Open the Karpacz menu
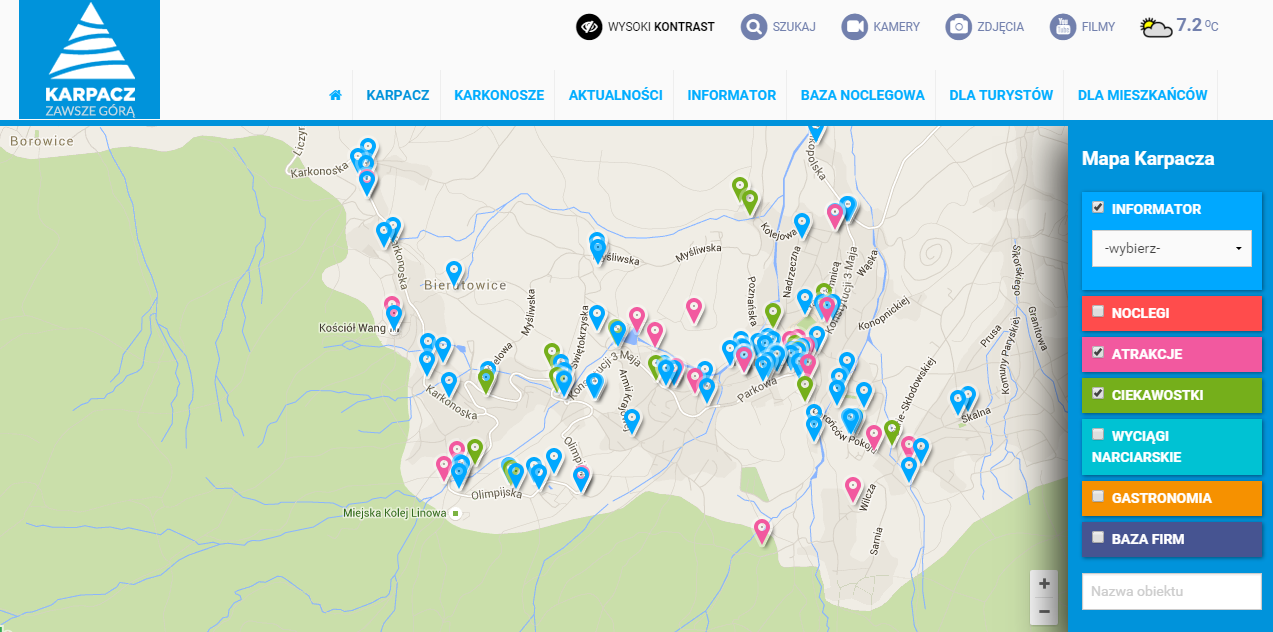1273x632 pixels. [398, 95]
